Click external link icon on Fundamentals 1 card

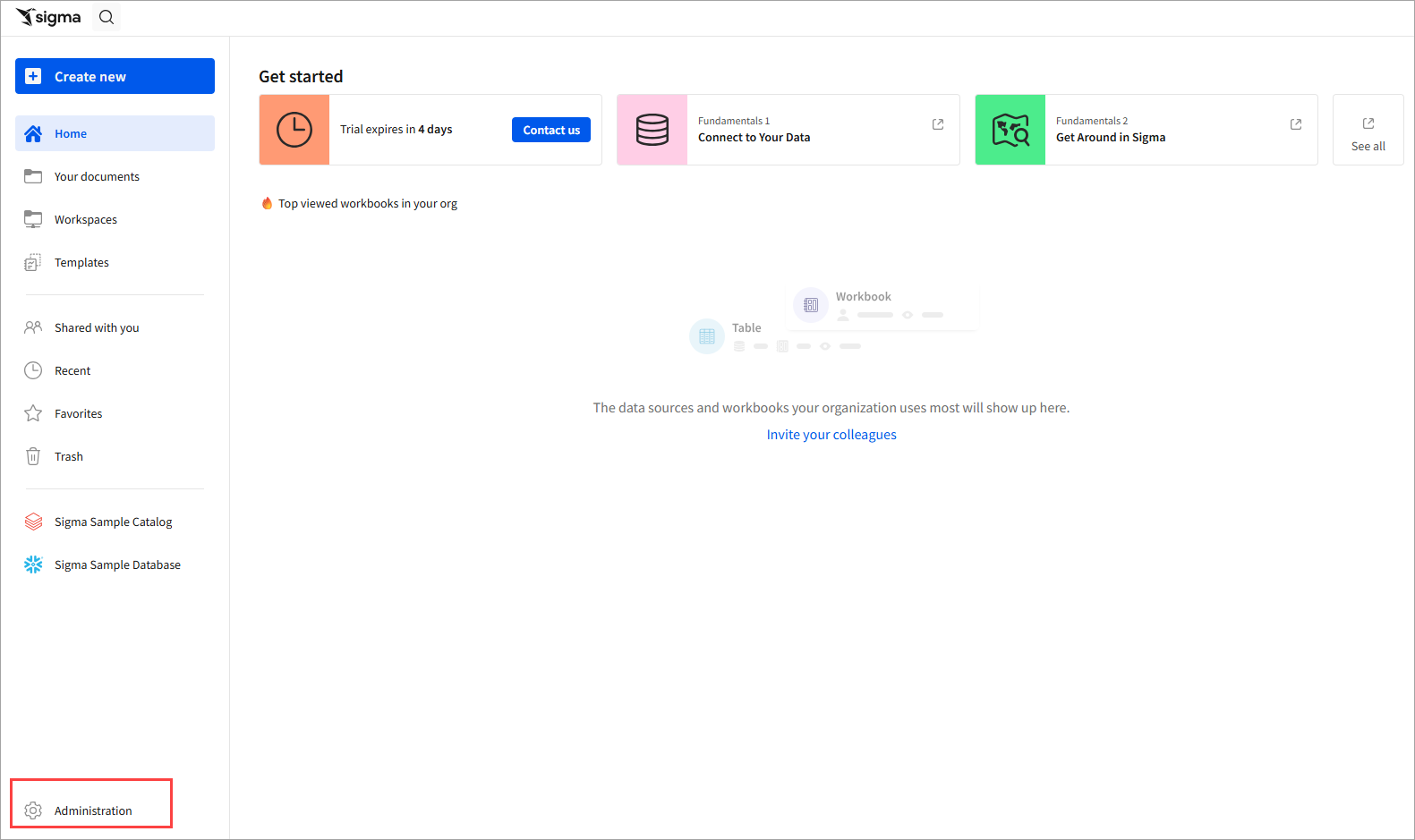938,124
